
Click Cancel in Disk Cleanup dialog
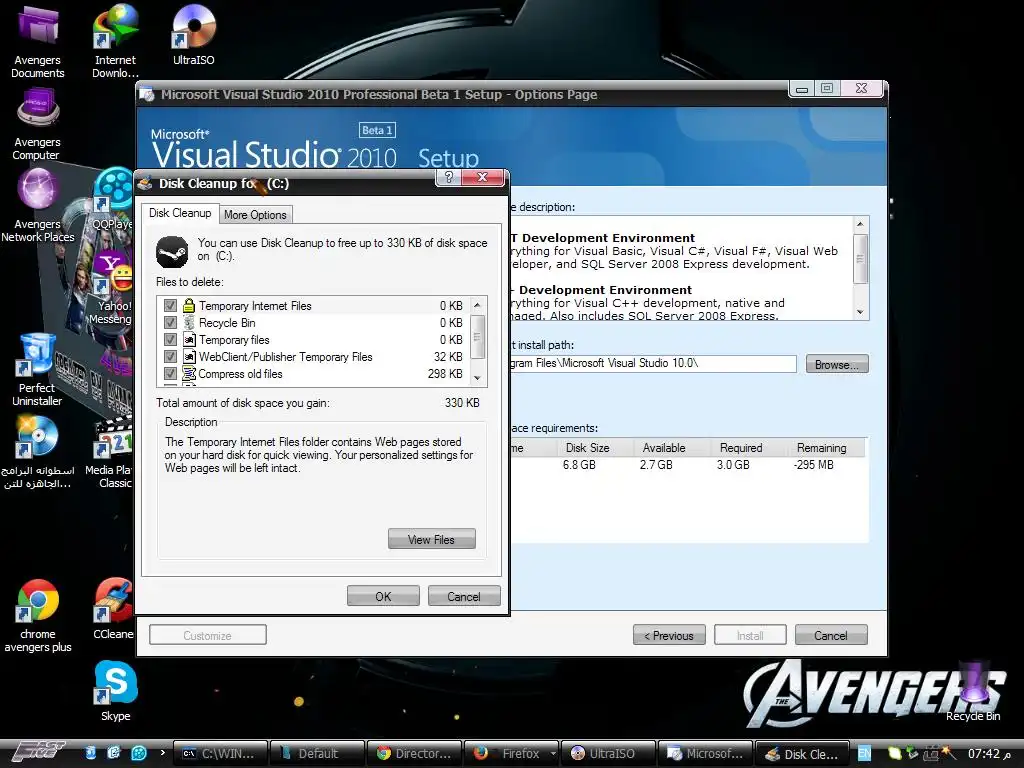(x=464, y=596)
